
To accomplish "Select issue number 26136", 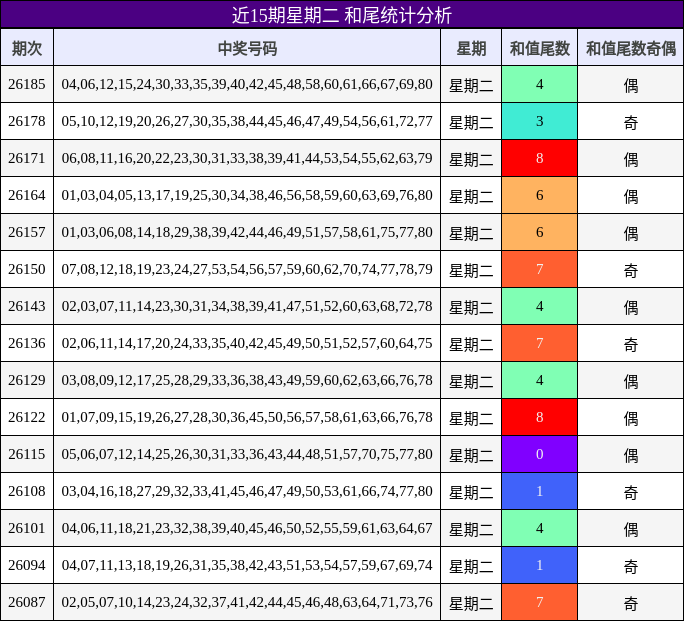I will tap(27, 343).
